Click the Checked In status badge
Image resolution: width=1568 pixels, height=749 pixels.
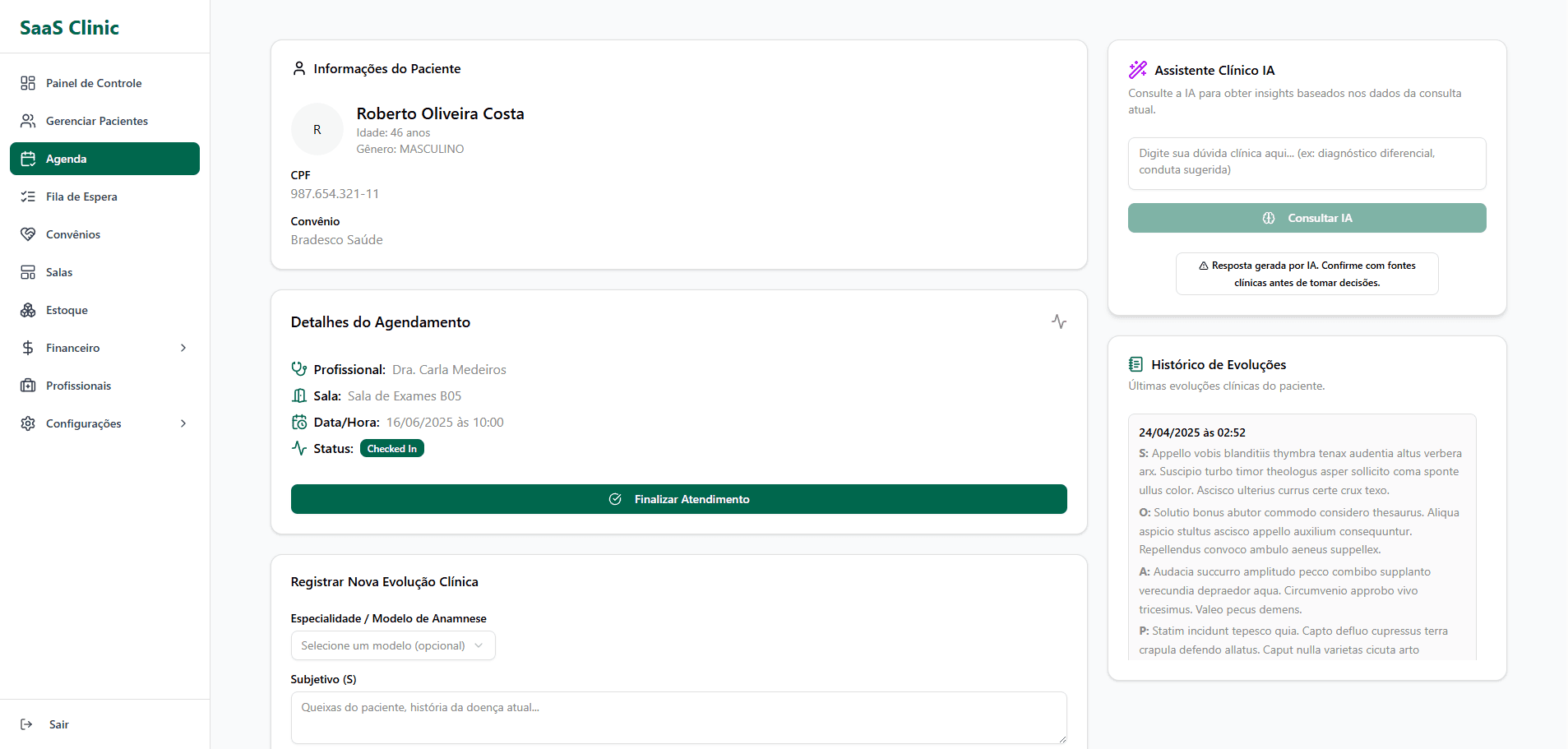(x=391, y=449)
